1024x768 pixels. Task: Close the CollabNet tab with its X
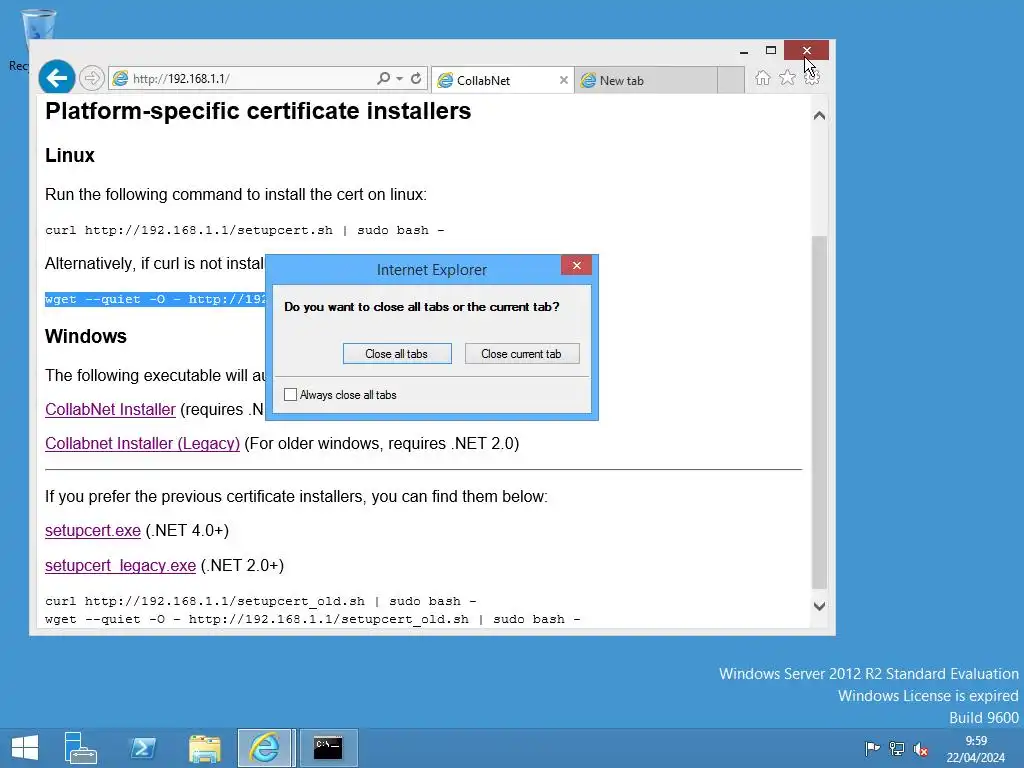pyautogui.click(x=564, y=80)
